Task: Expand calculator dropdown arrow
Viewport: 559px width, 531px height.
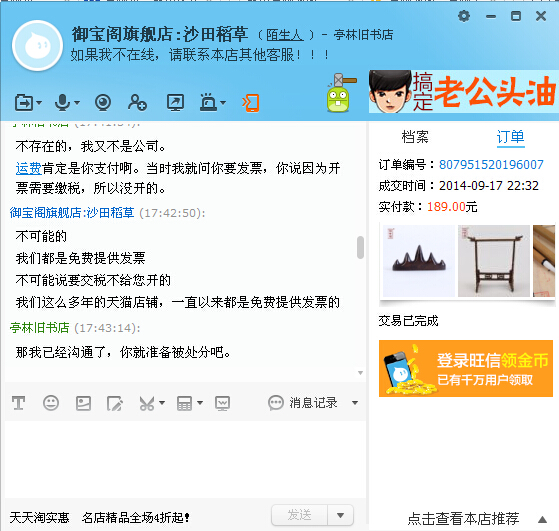Action: point(200,403)
